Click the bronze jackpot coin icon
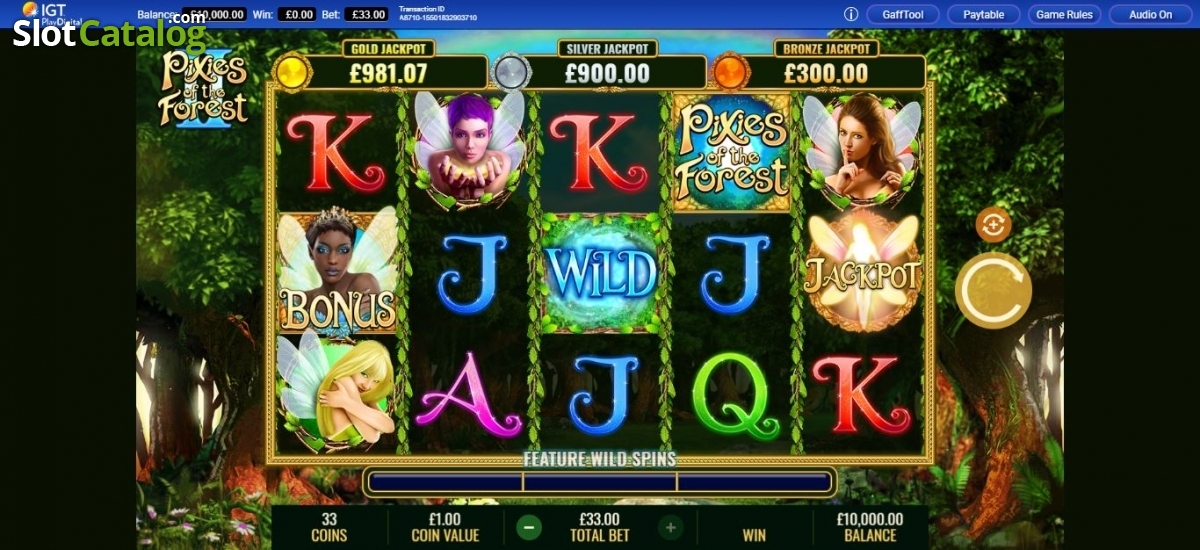Viewport: 1200px width, 550px height. click(729, 72)
